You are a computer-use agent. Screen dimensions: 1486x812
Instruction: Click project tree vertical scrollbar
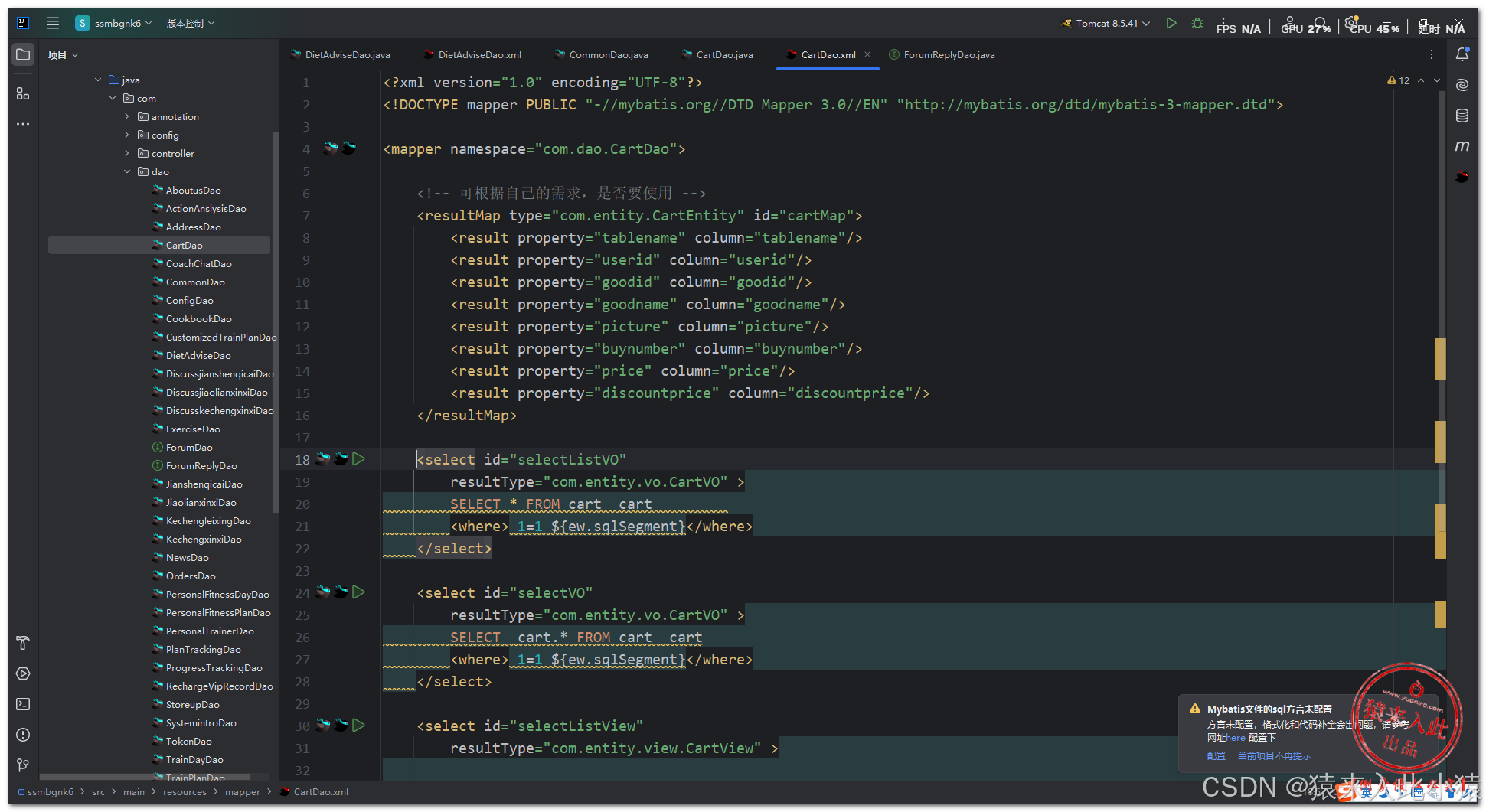click(276, 321)
